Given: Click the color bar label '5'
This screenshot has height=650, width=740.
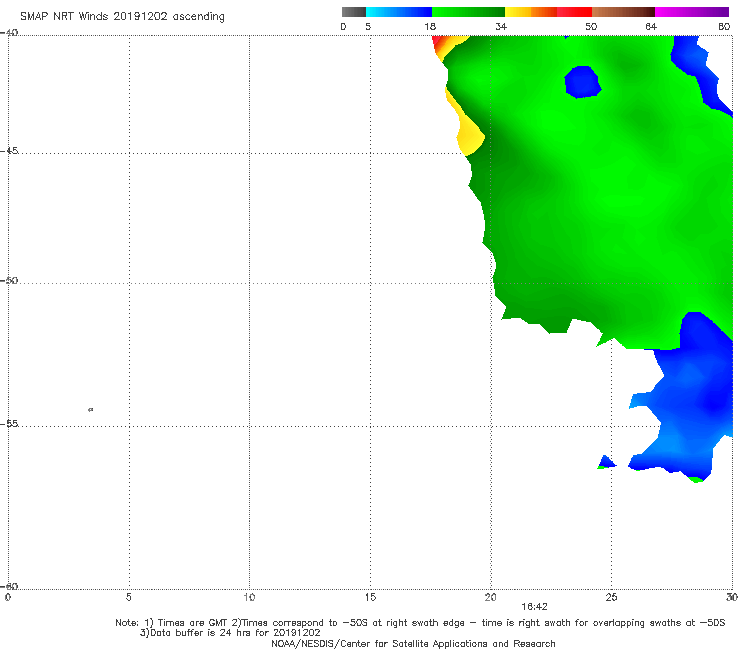Looking at the screenshot, I should [368, 26].
